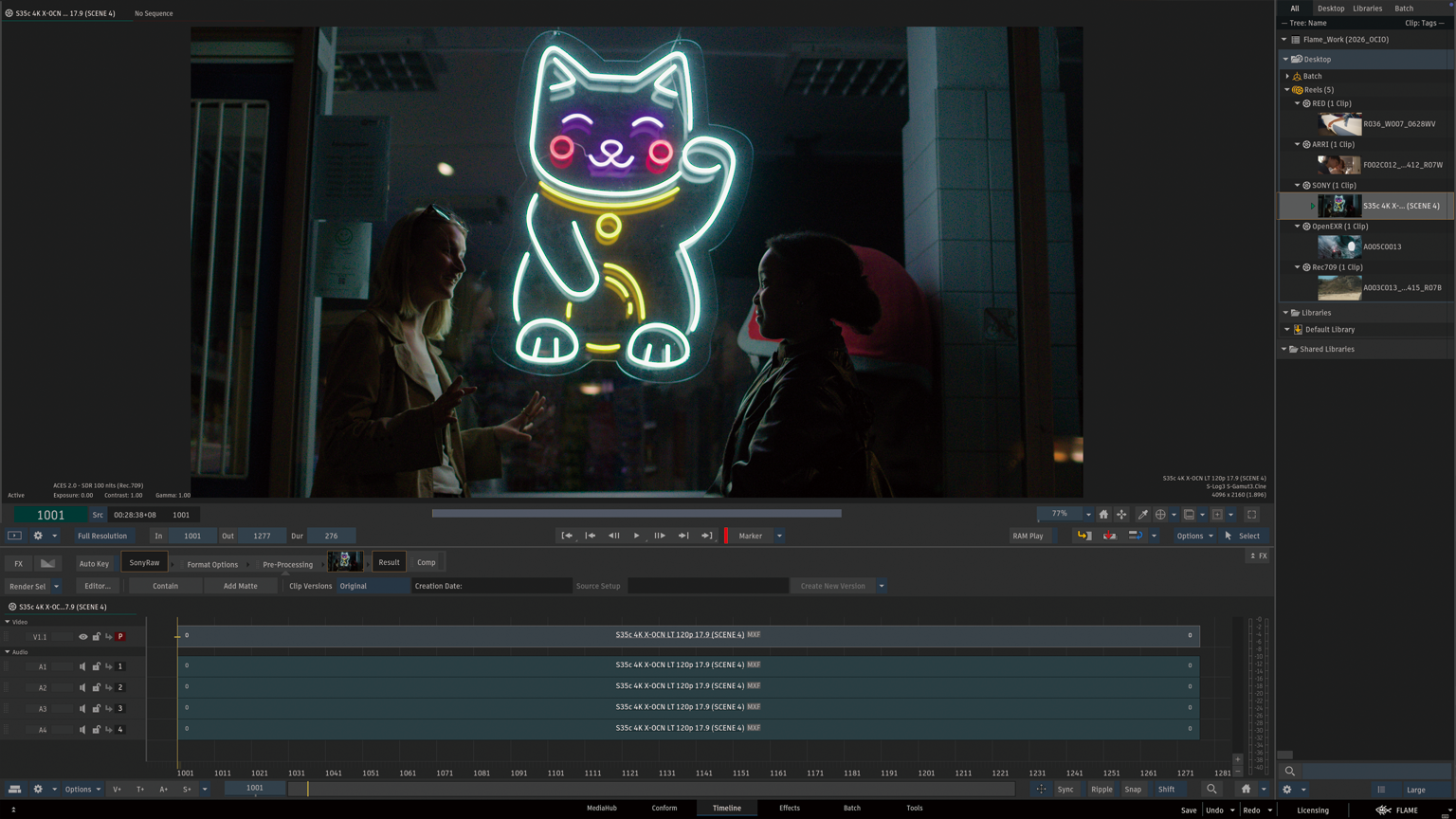Screen dimensions: 1456x819
Task: Open the 77% zoom dropdown
Action: (x=1088, y=515)
